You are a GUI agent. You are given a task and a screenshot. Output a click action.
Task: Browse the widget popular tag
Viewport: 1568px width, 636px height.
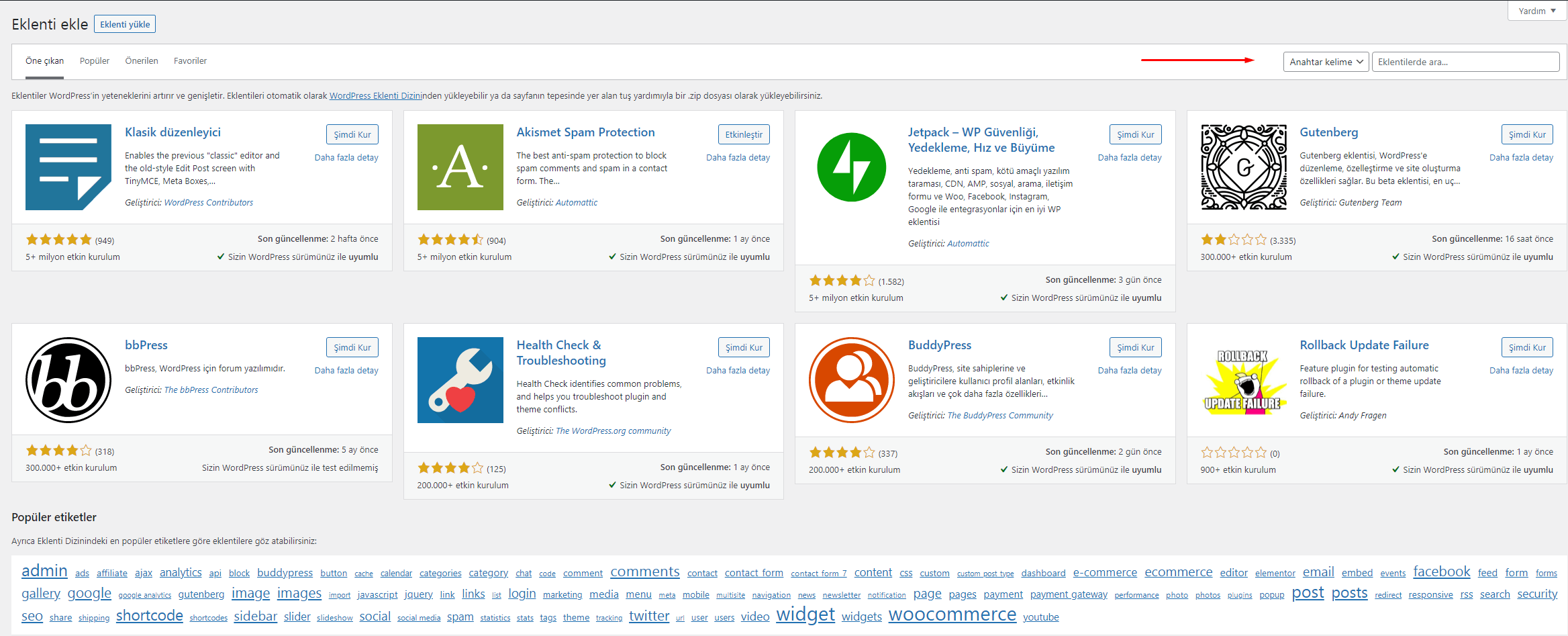point(805,615)
